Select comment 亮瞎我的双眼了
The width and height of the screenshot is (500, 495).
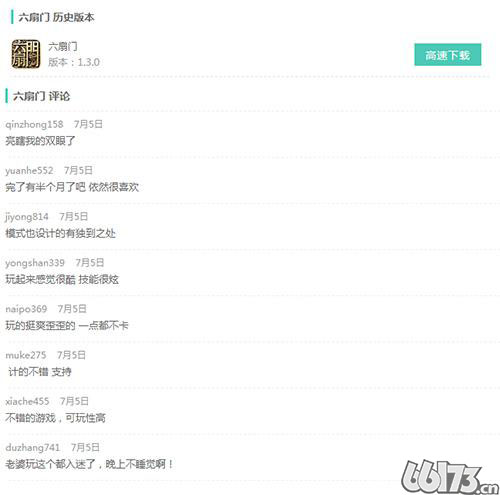click(40, 141)
